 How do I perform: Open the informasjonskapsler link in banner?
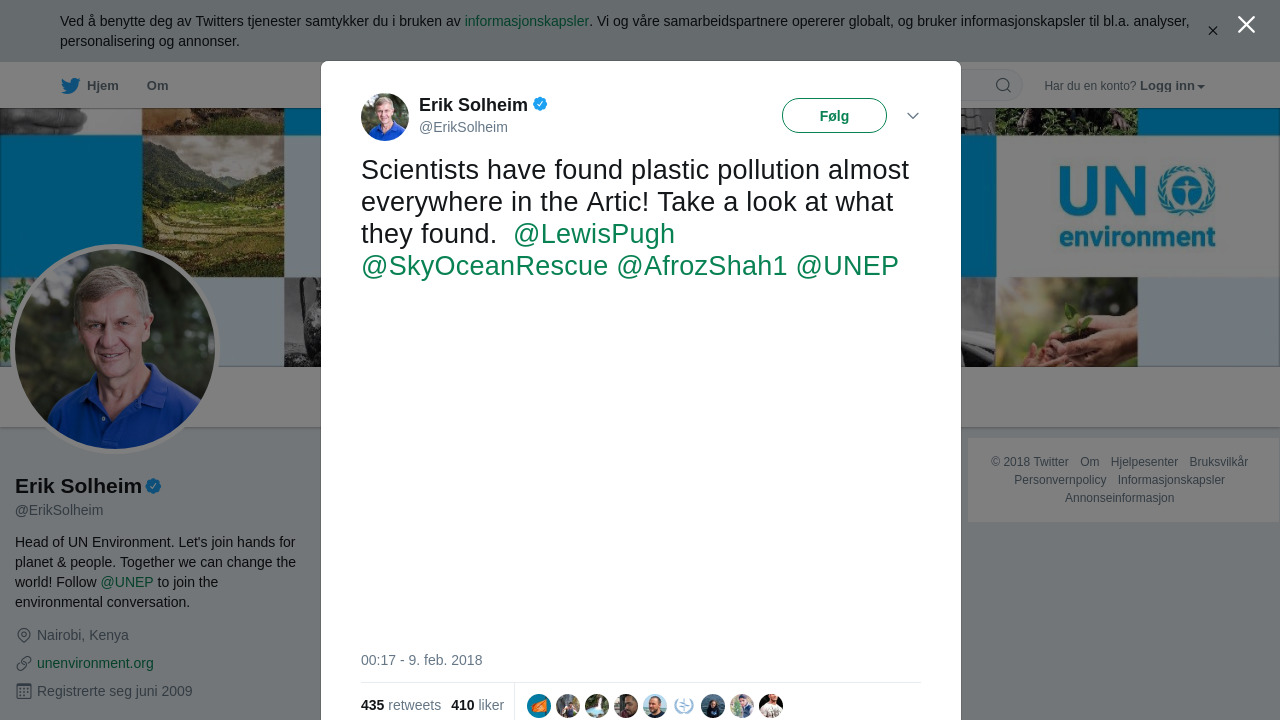(526, 21)
